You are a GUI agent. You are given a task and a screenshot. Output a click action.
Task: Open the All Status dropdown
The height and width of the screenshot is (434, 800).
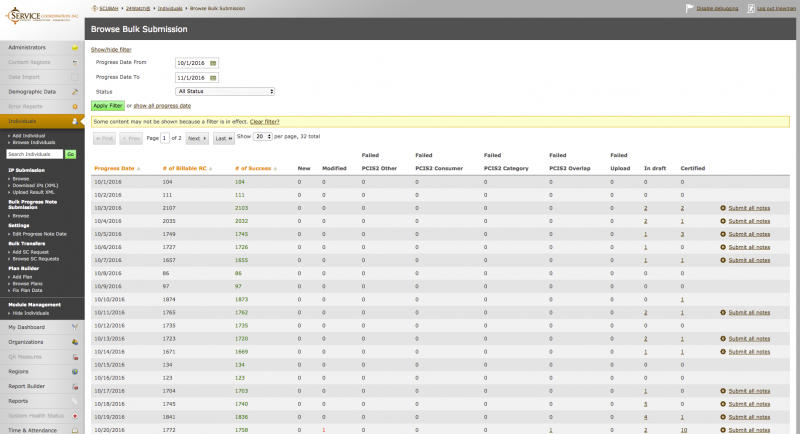pyautogui.click(x=225, y=91)
